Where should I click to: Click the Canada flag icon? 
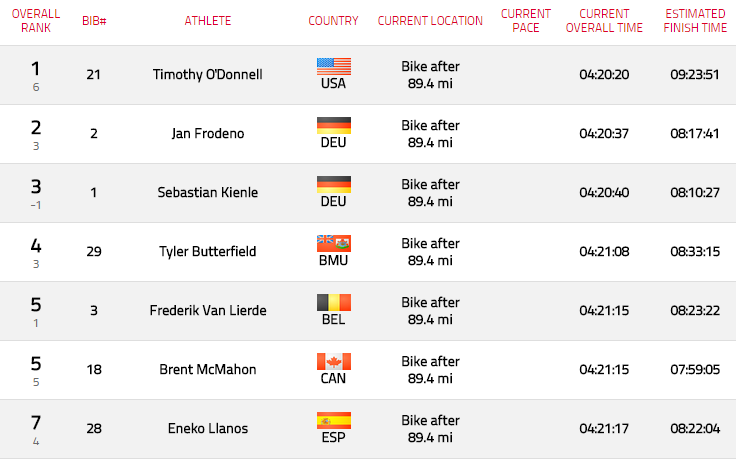click(334, 362)
